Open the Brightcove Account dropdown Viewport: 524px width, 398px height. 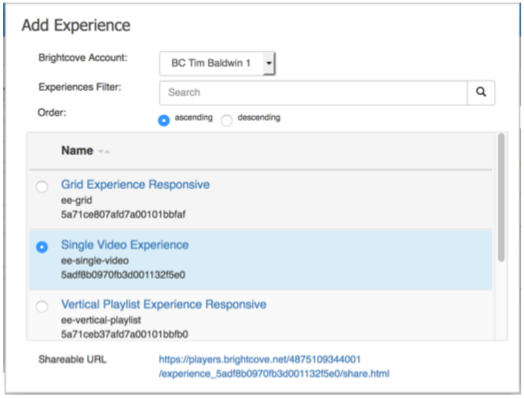coord(217,63)
